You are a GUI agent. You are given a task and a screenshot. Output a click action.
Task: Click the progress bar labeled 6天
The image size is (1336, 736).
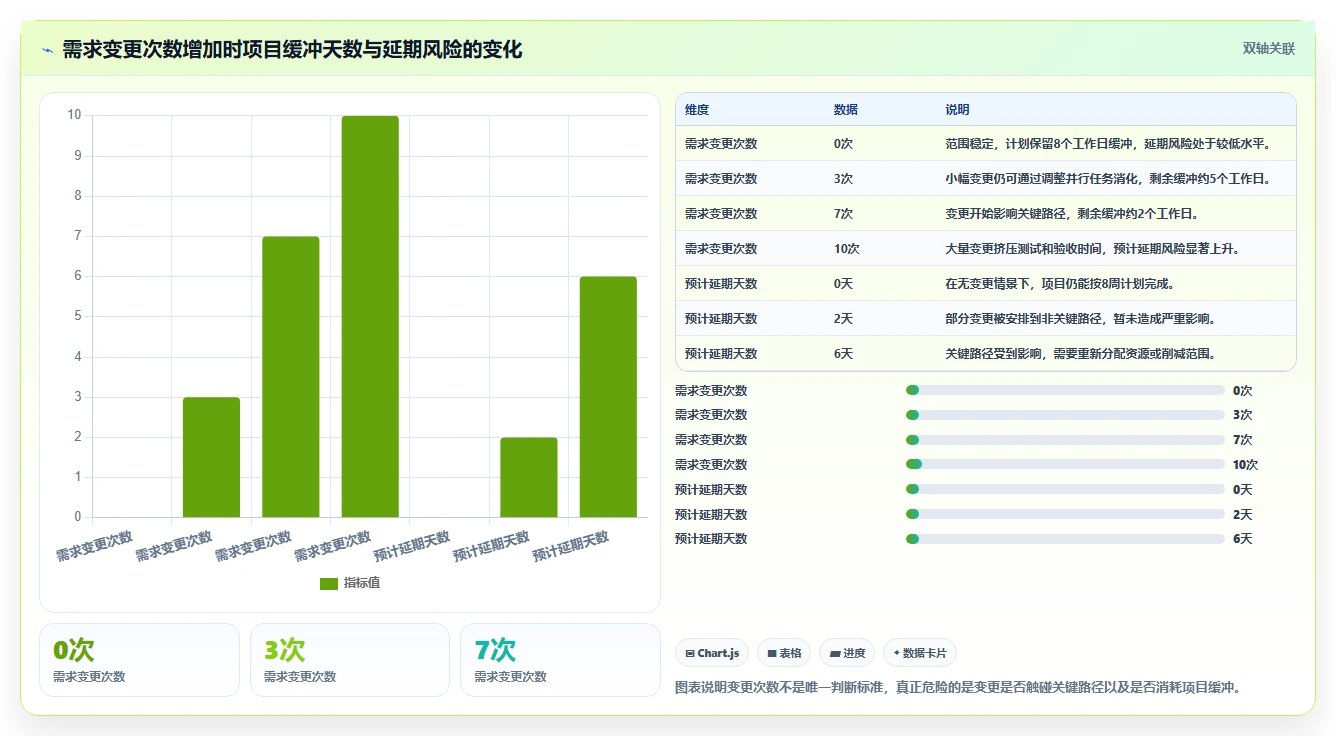tap(1065, 539)
